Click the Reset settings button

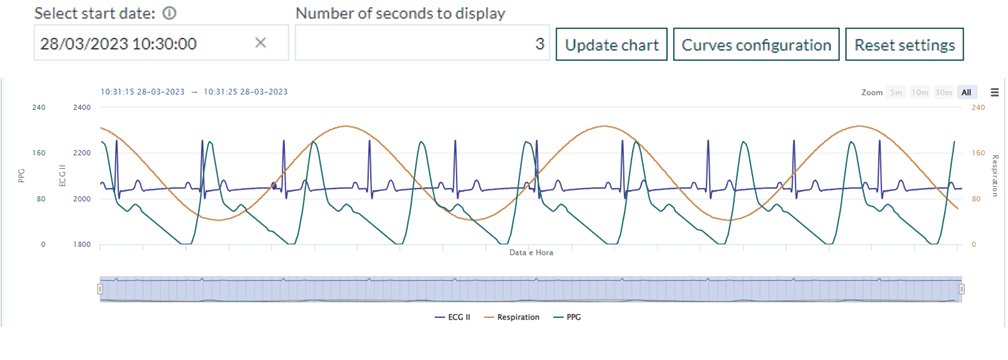pos(904,44)
